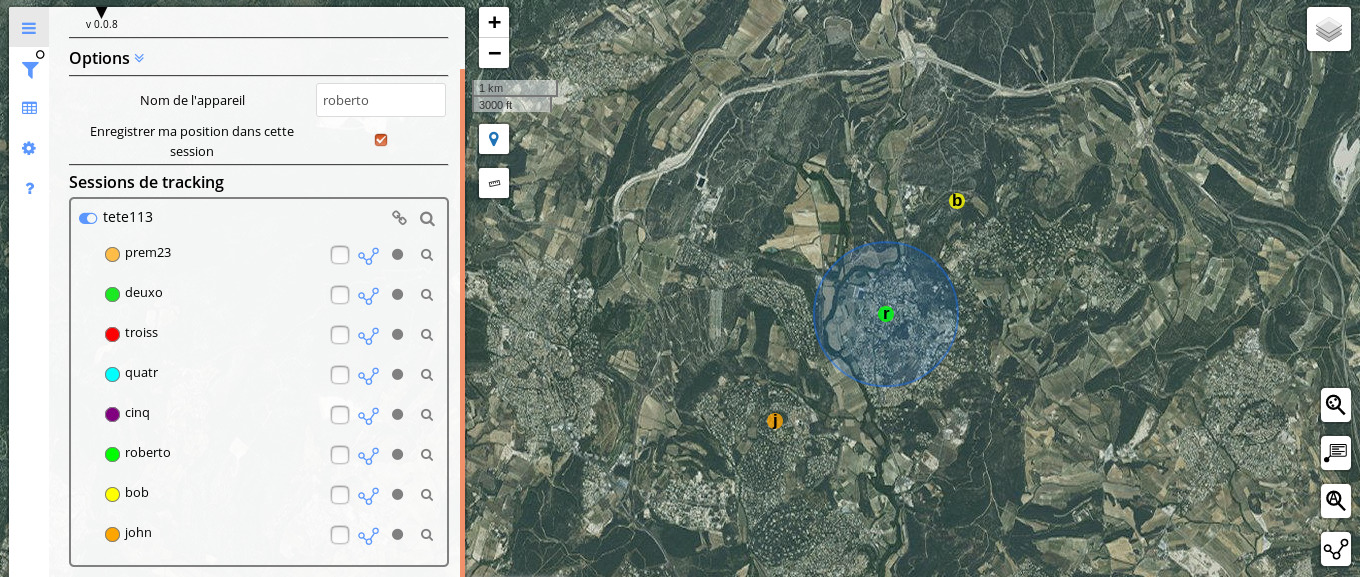Zoom to deuxo using its magnifier icon
1360x577 pixels.
(427, 295)
